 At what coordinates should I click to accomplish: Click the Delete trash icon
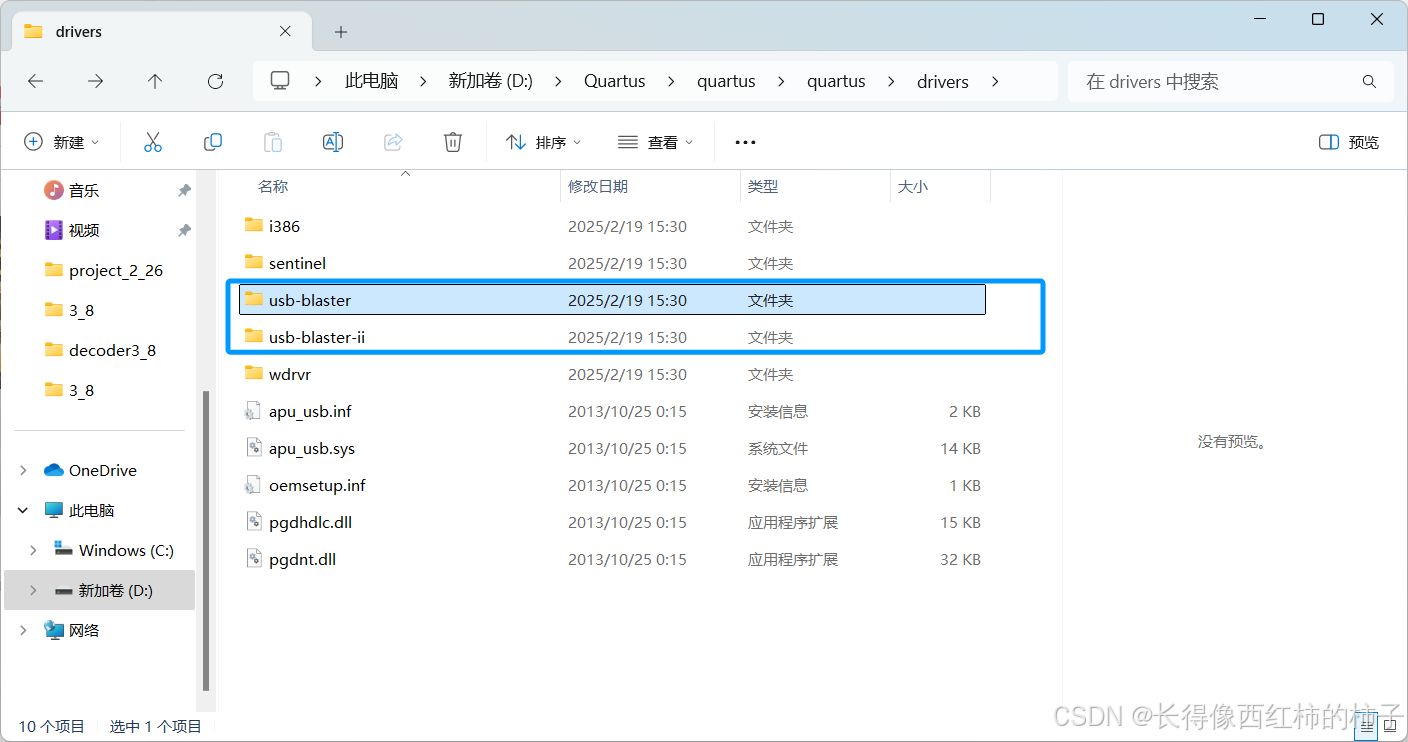453,142
